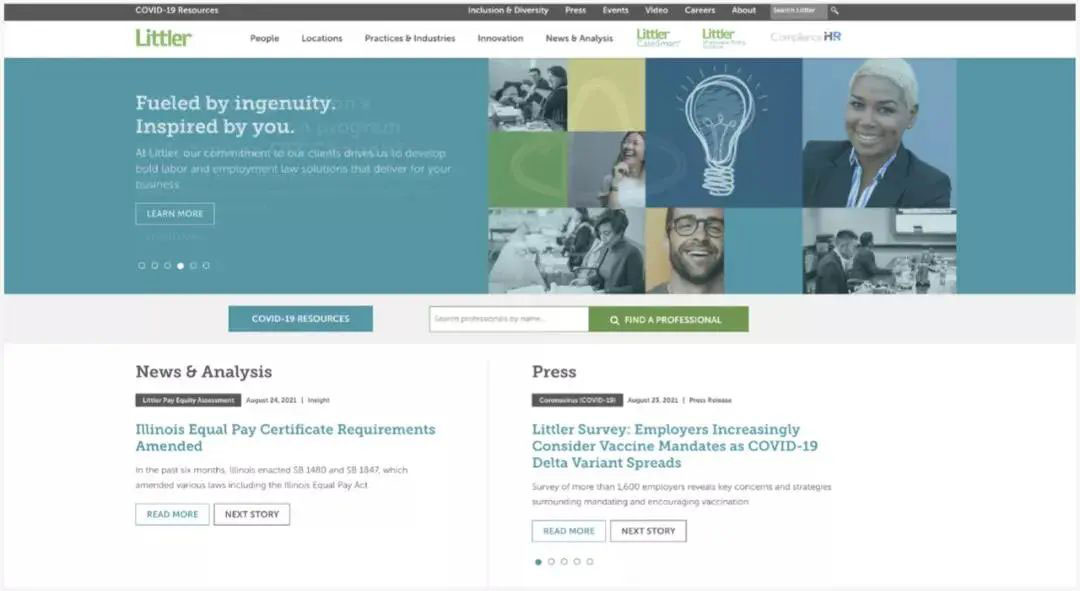
Task: Open the Practices & Industries menu
Action: (410, 39)
